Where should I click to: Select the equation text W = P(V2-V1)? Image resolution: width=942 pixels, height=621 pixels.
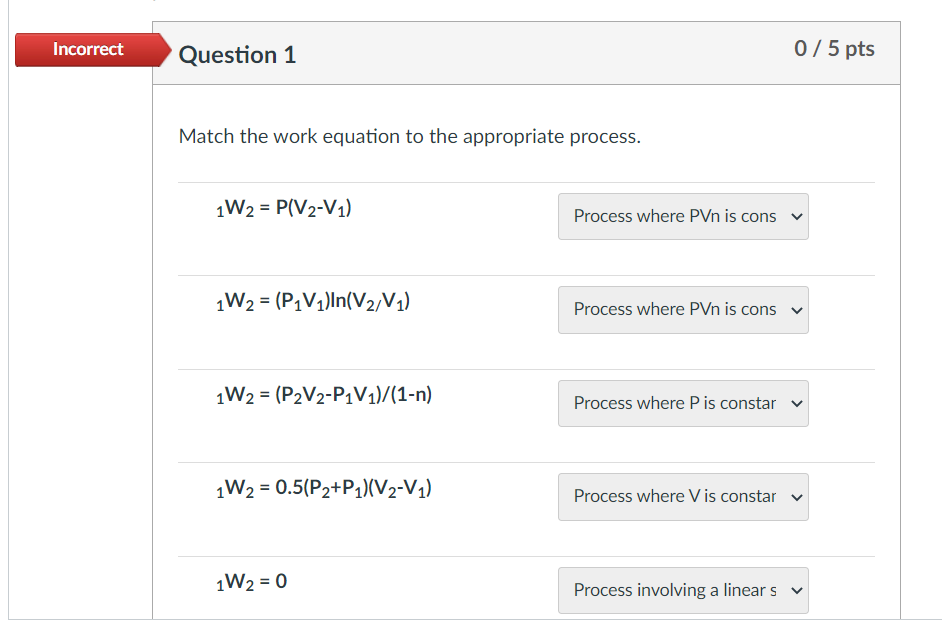click(284, 208)
